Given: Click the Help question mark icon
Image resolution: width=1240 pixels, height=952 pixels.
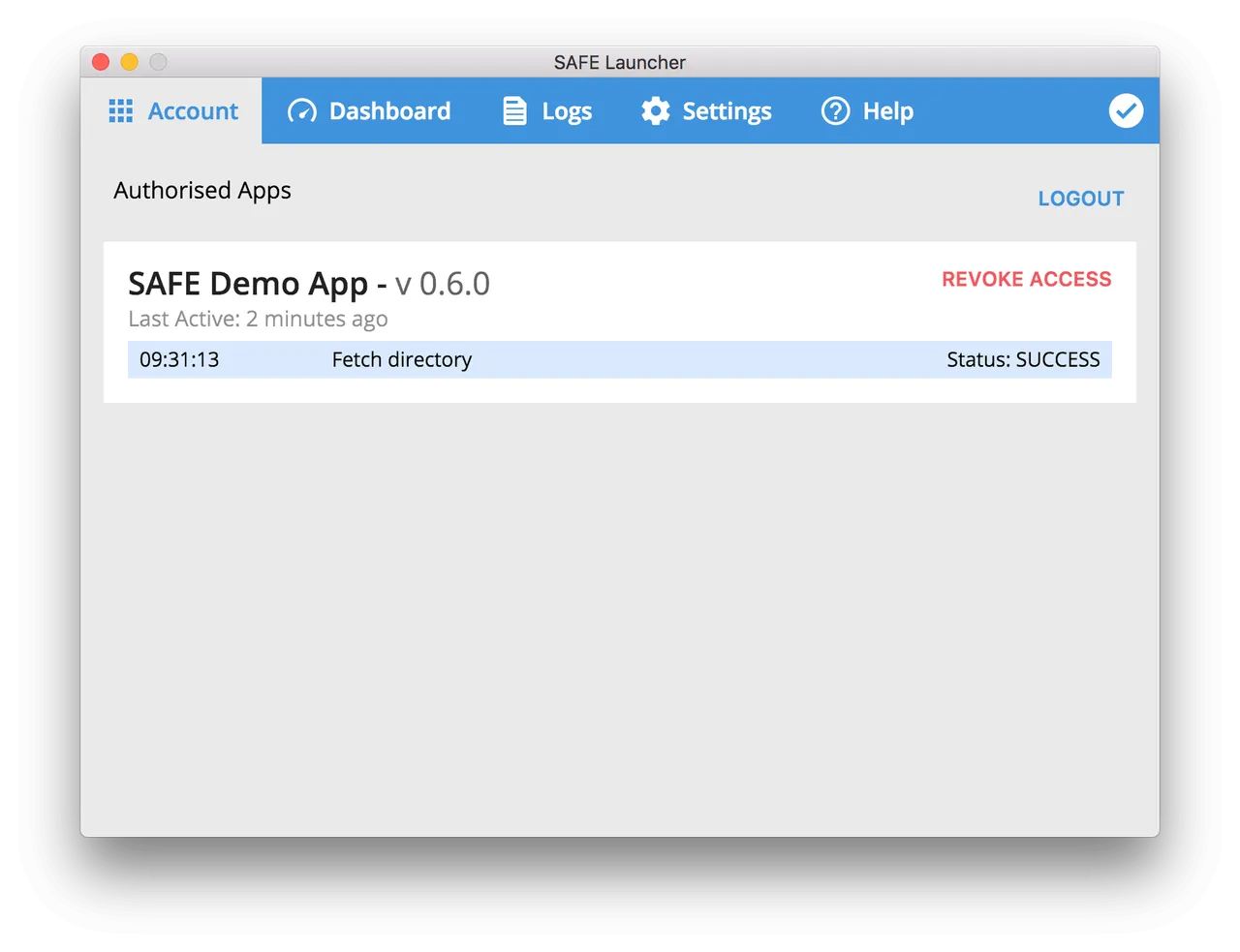Looking at the screenshot, I should click(835, 111).
